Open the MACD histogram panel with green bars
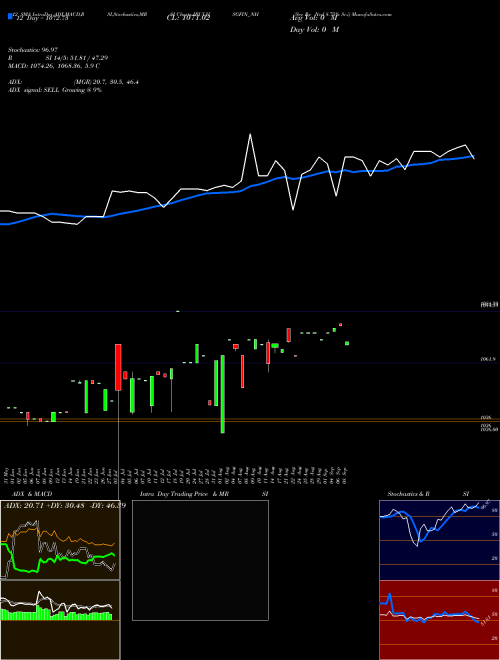The image size is (500, 660). click(60, 620)
